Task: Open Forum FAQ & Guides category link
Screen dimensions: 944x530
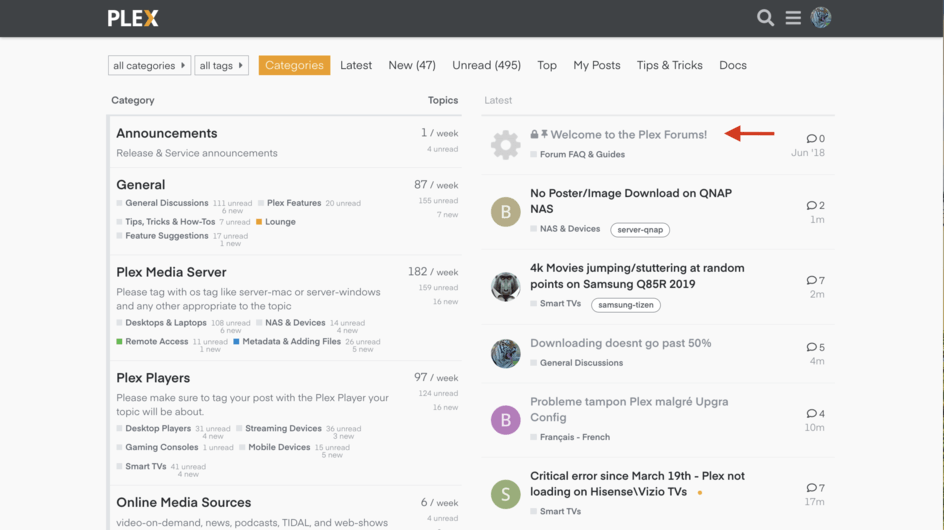Action: (x=582, y=154)
